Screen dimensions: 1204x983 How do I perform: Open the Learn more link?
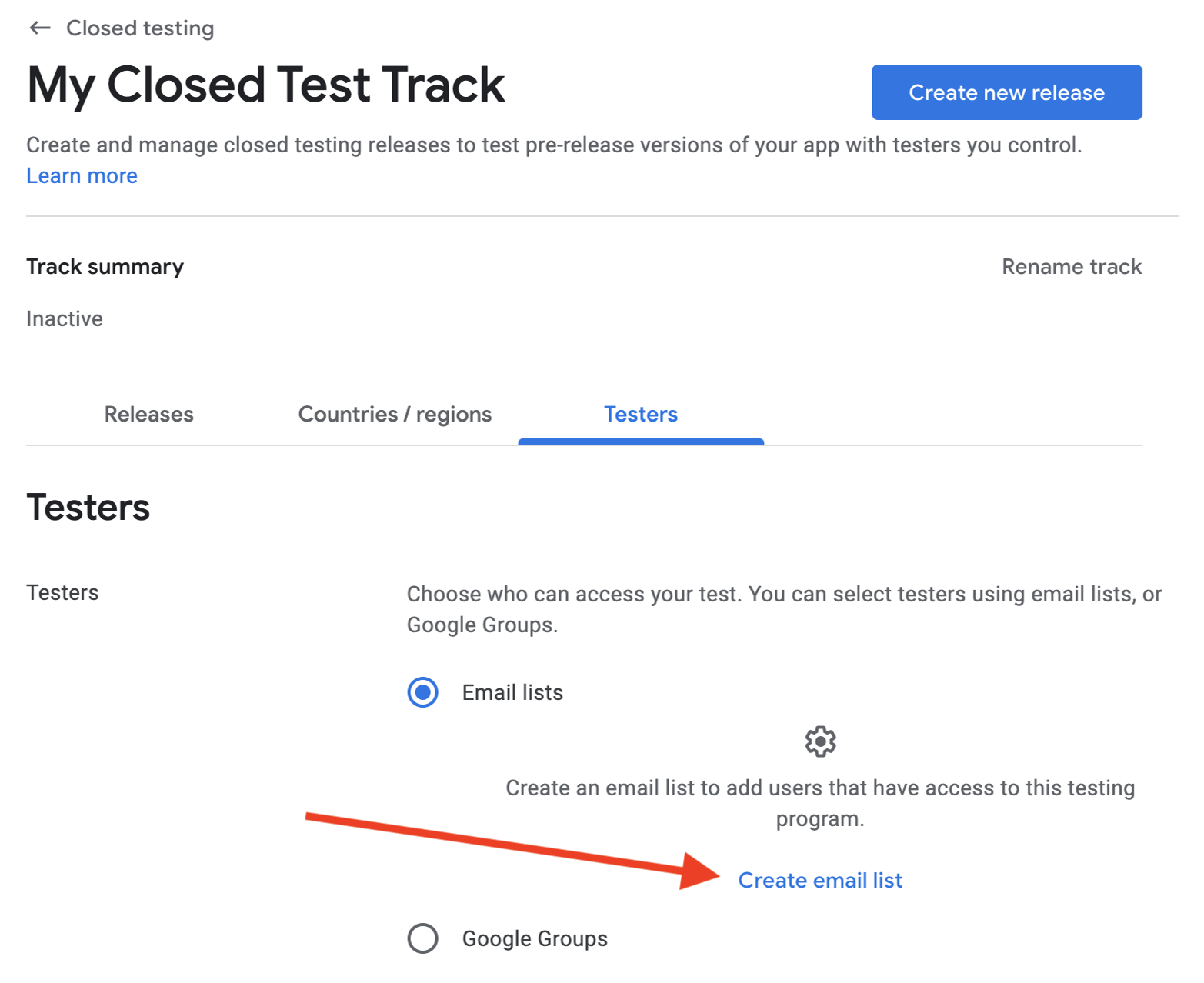tap(82, 176)
